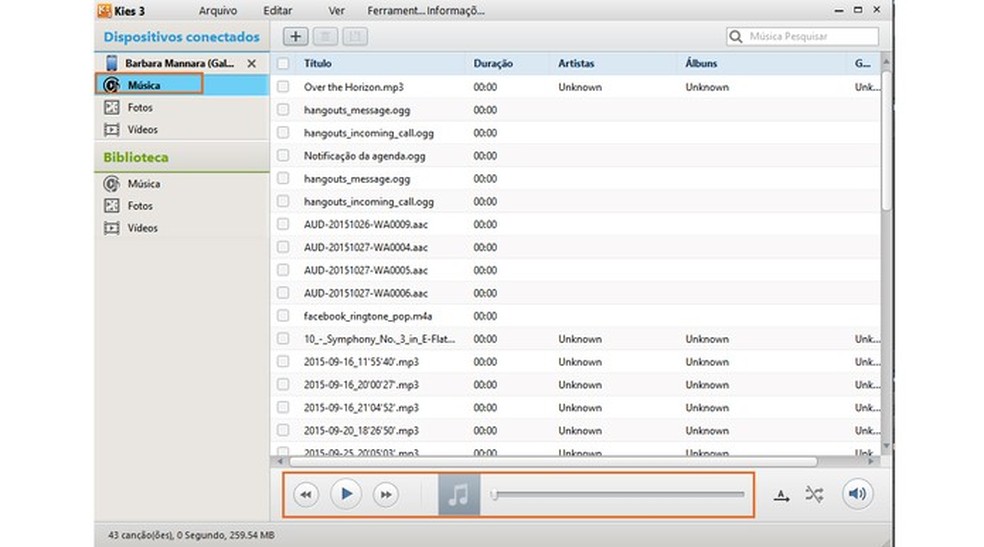Skip to the next track
This screenshot has width=984, height=547.
tap(385, 494)
